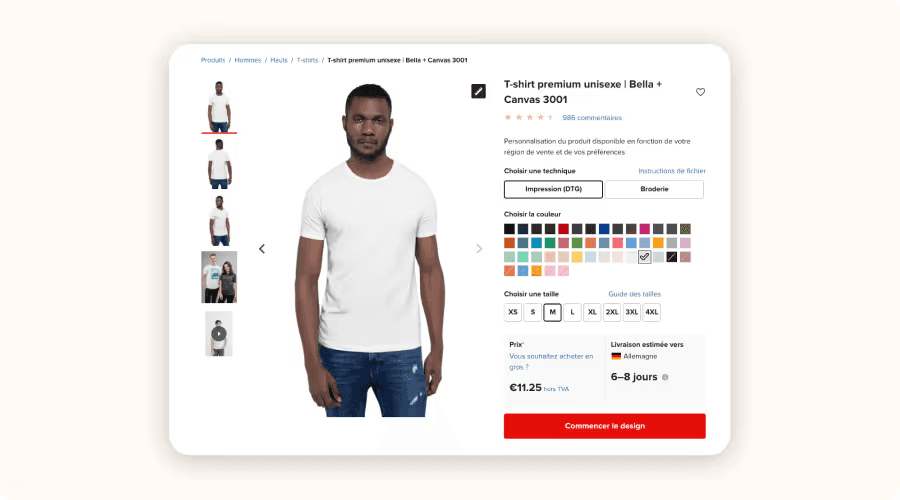Add product to favorites with heart icon
The height and width of the screenshot is (500, 900).
(700, 92)
